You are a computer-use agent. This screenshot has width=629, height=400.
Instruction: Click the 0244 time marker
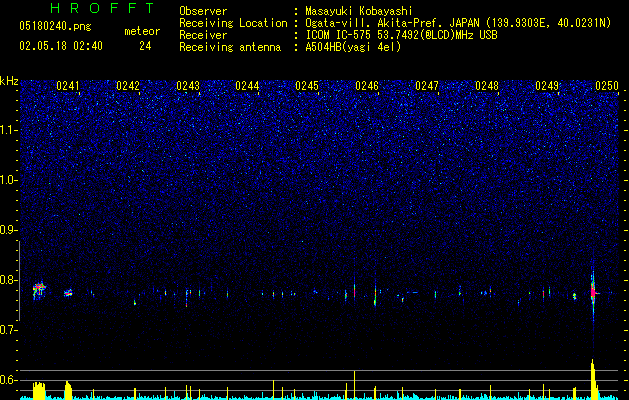(x=248, y=86)
